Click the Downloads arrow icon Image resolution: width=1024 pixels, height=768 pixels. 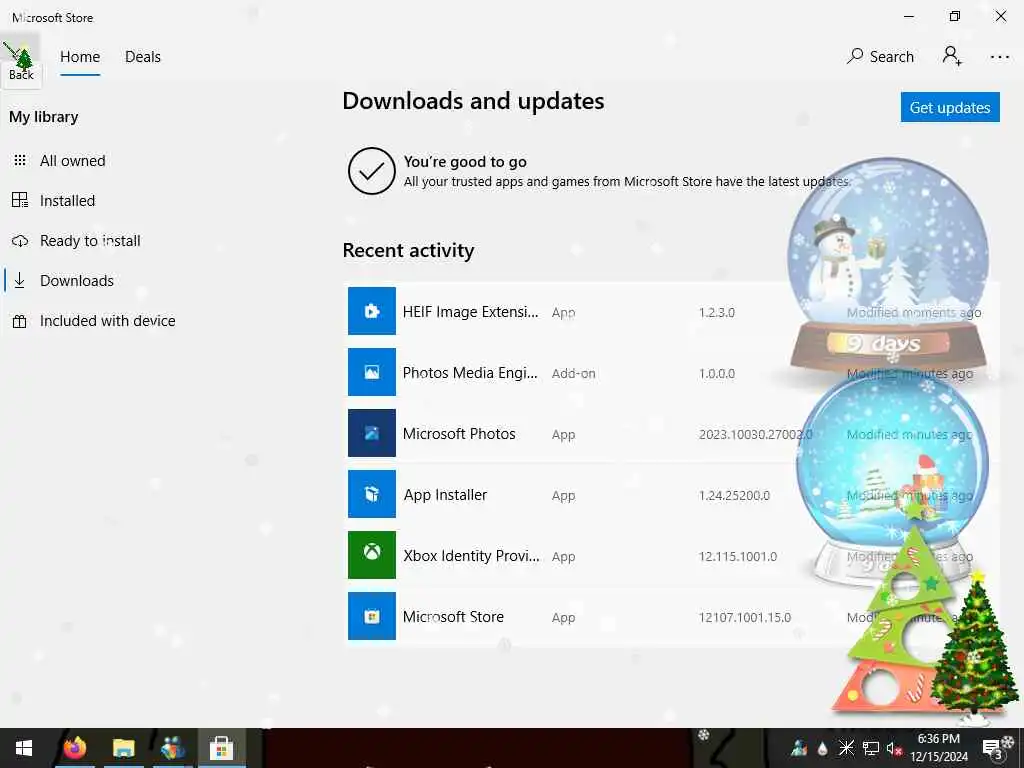(x=20, y=280)
